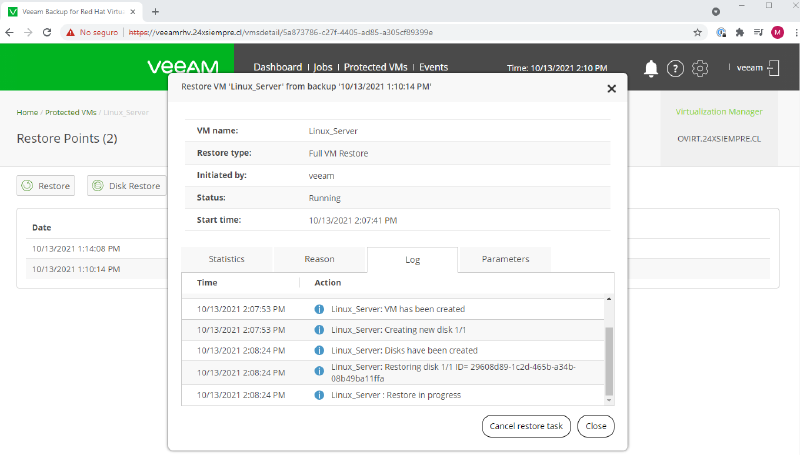Click the Running status value
The image size is (800, 455).
point(324,198)
